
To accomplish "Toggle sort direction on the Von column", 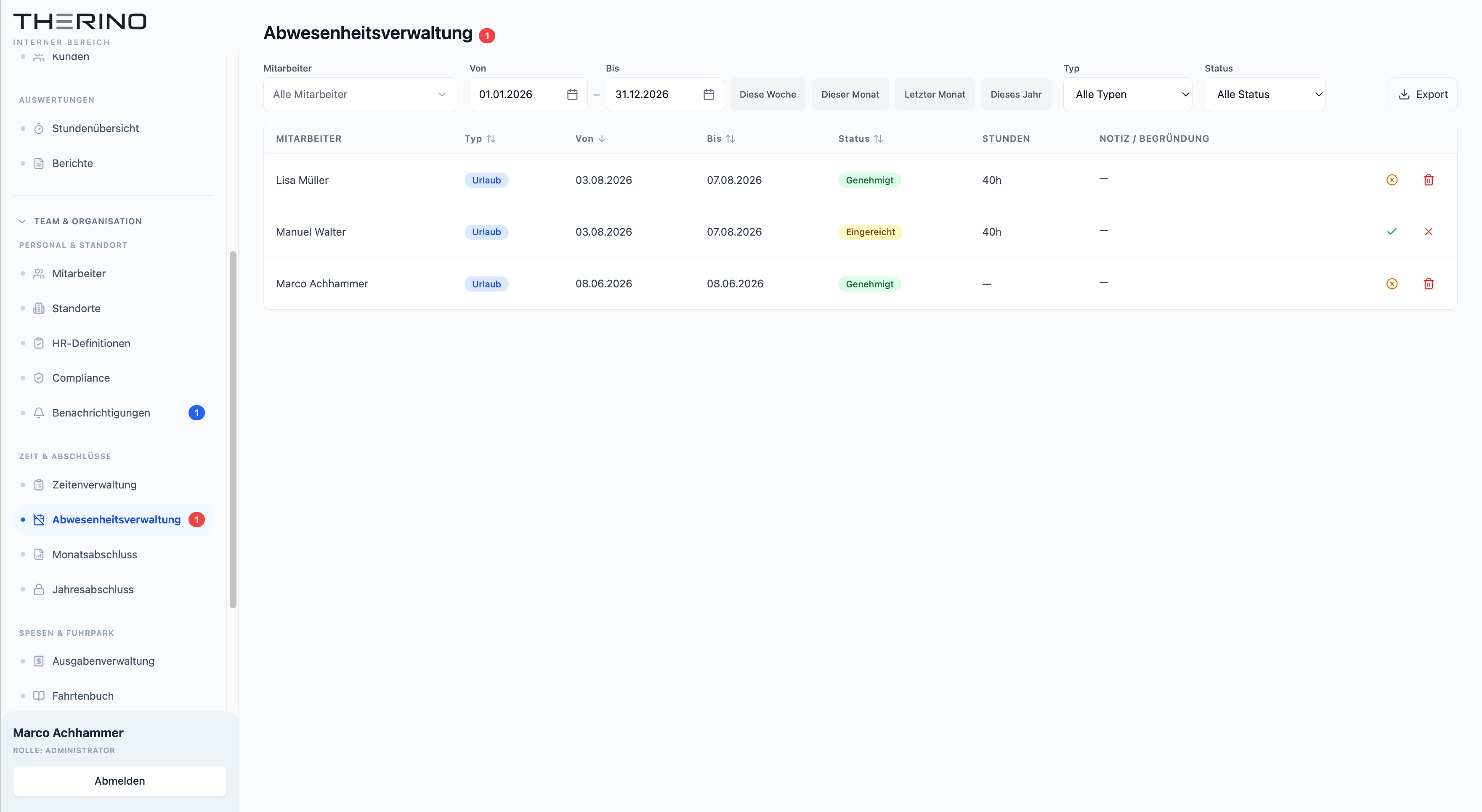I will click(x=590, y=138).
